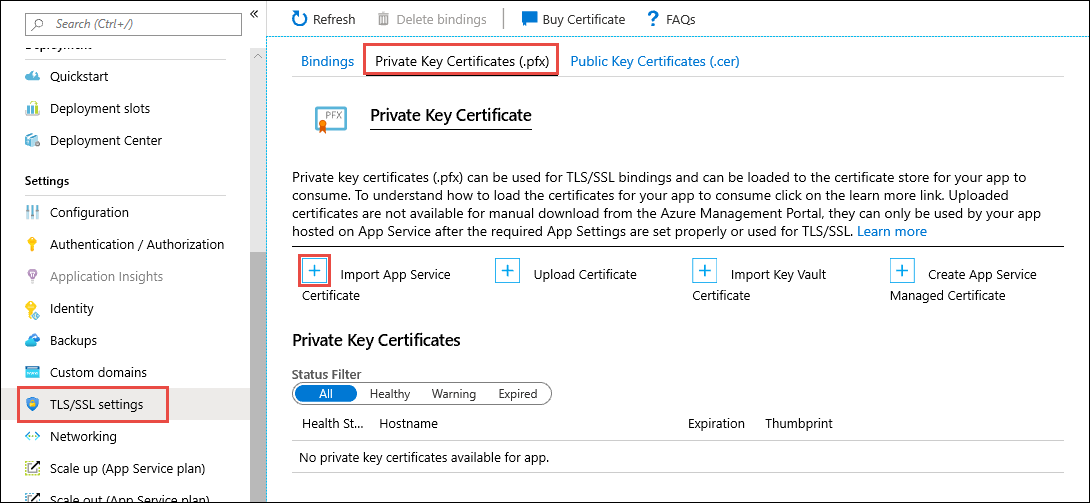The image size is (1090, 503).
Task: Click inside the sidebar search field
Action: click(133, 24)
